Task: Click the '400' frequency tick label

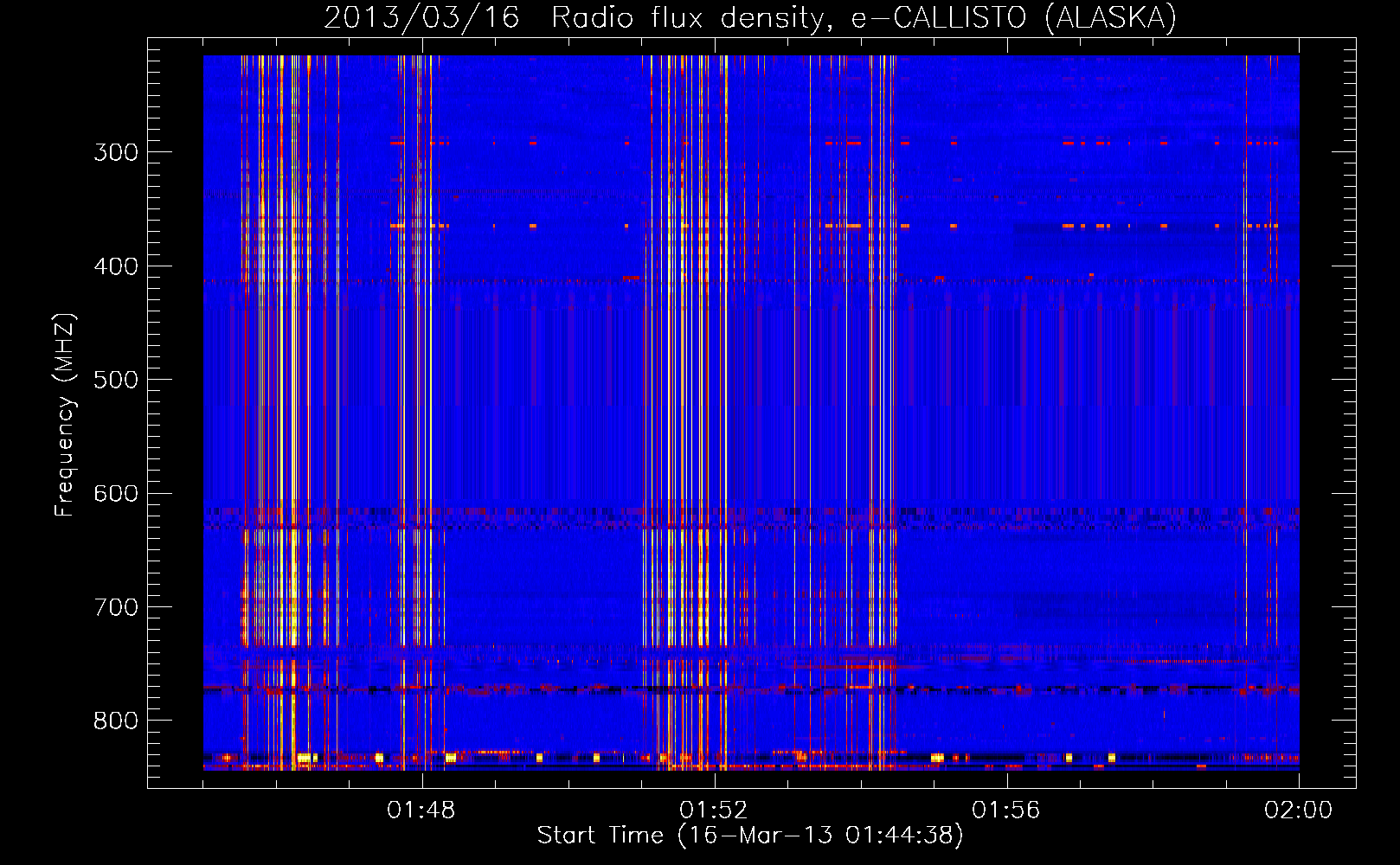Action: (x=116, y=266)
